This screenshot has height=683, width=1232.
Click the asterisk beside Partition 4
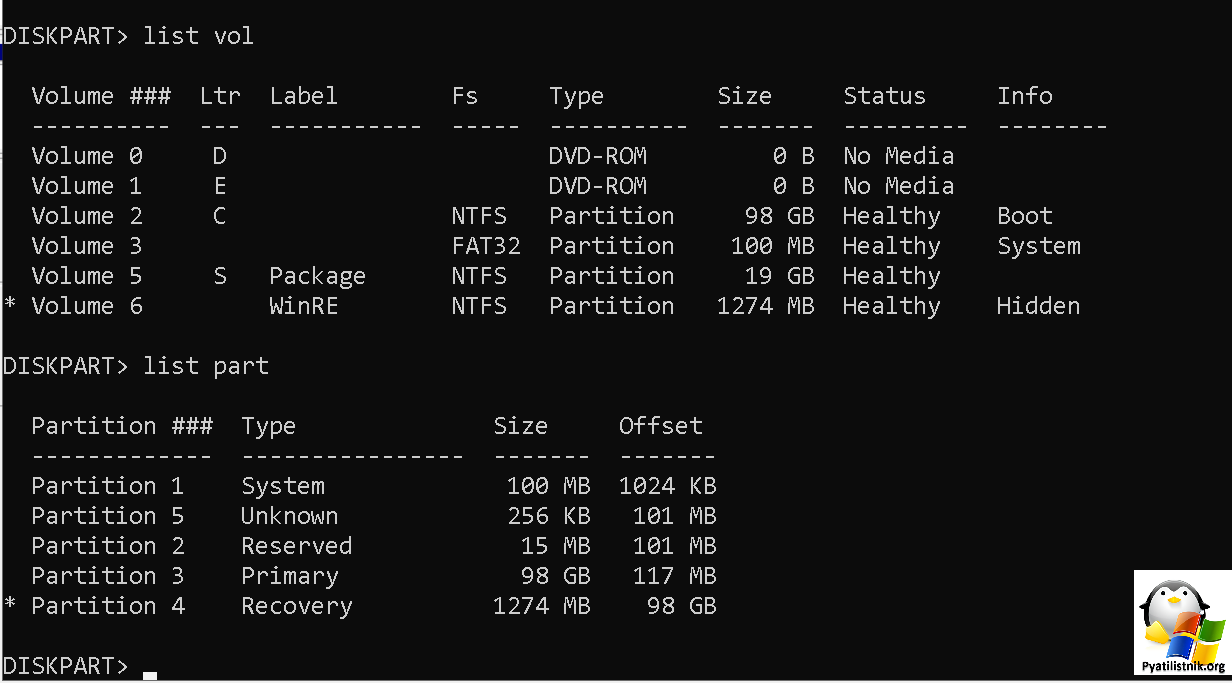(10, 604)
